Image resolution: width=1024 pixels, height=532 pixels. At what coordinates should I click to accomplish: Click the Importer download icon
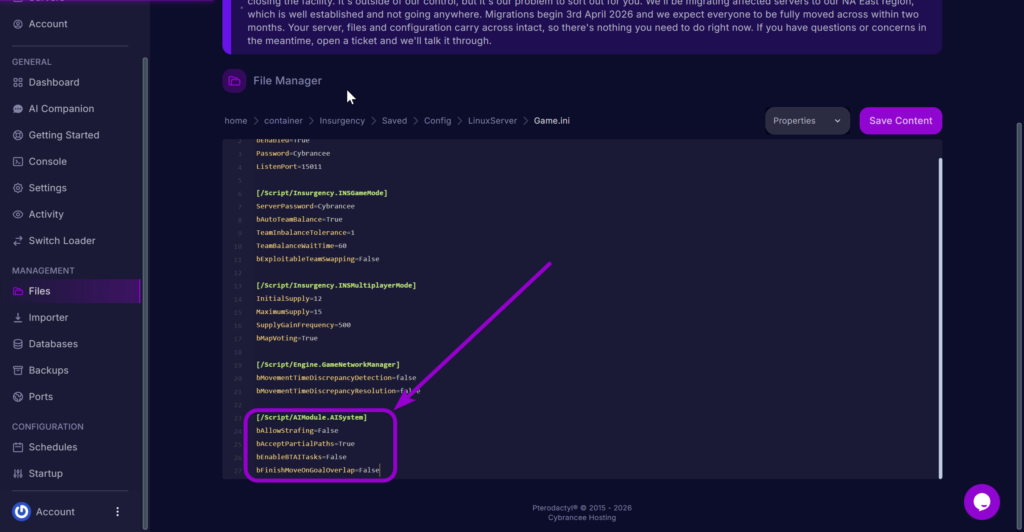tap(18, 318)
